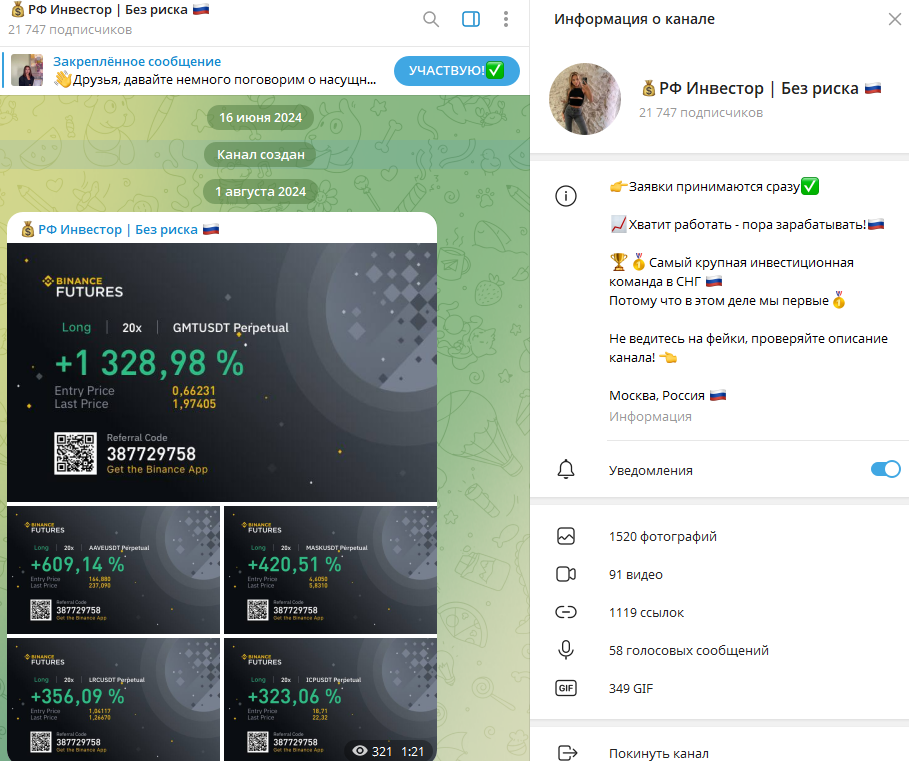This screenshot has height=761, width=909.
Task: Open the AAVEUSDT +609,14 % image
Action: click(x=114, y=570)
